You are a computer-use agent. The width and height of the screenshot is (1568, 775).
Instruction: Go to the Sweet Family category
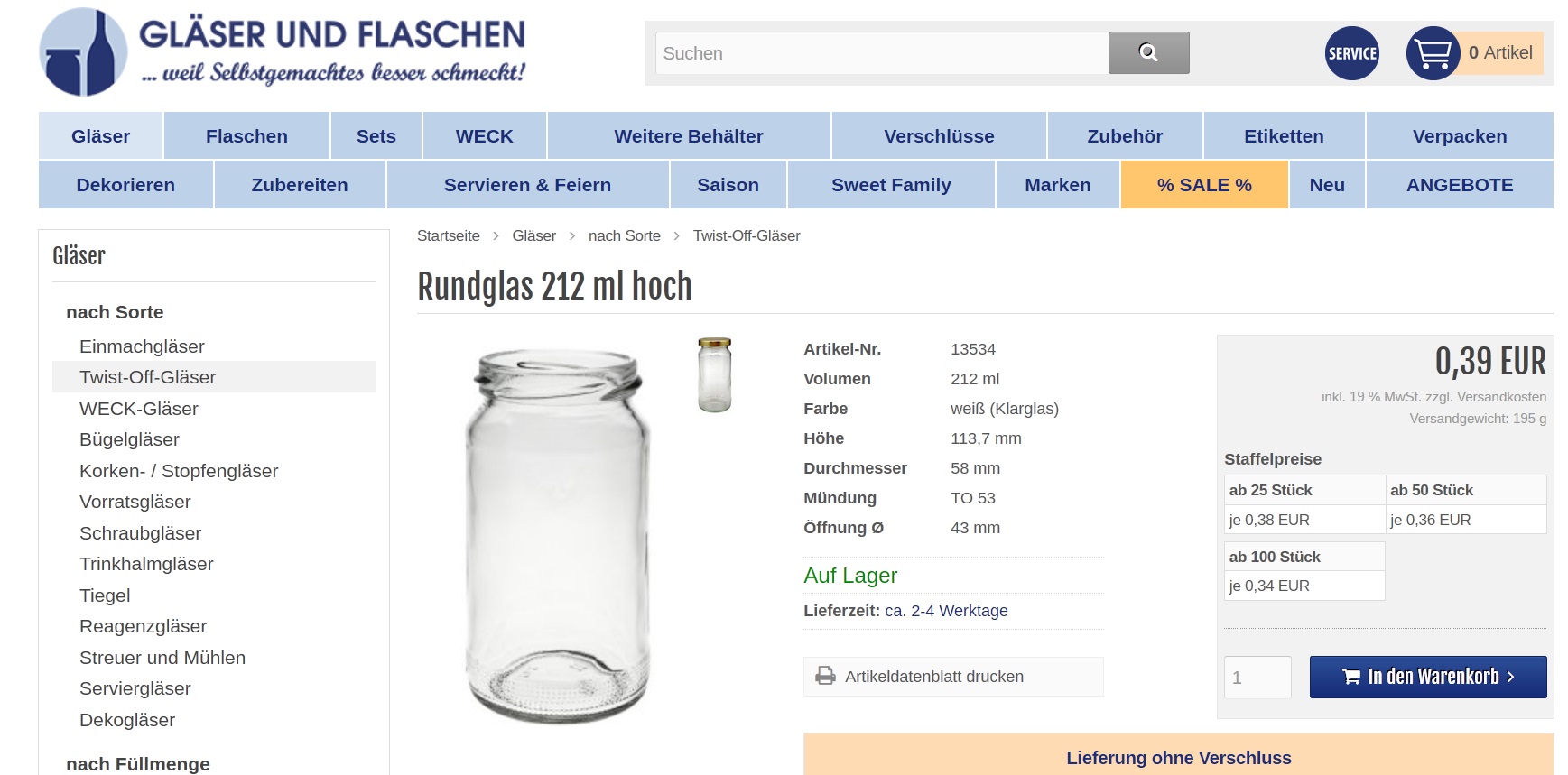tap(891, 185)
